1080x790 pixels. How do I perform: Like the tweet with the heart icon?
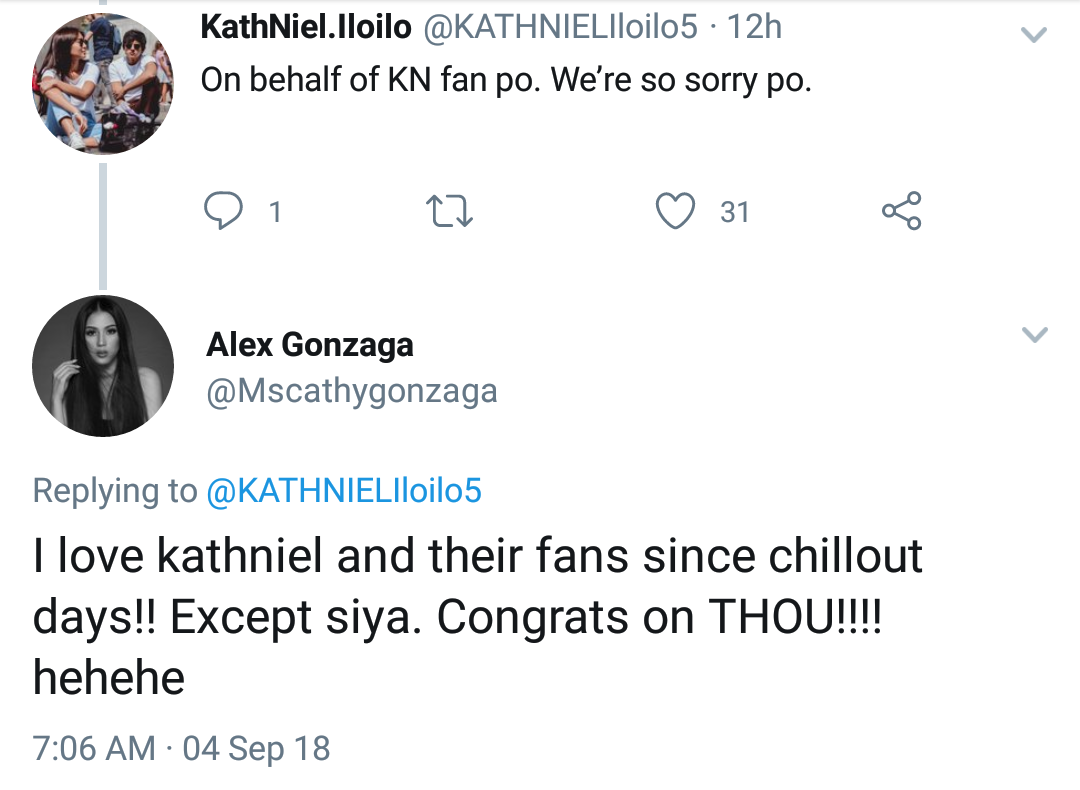tap(675, 211)
